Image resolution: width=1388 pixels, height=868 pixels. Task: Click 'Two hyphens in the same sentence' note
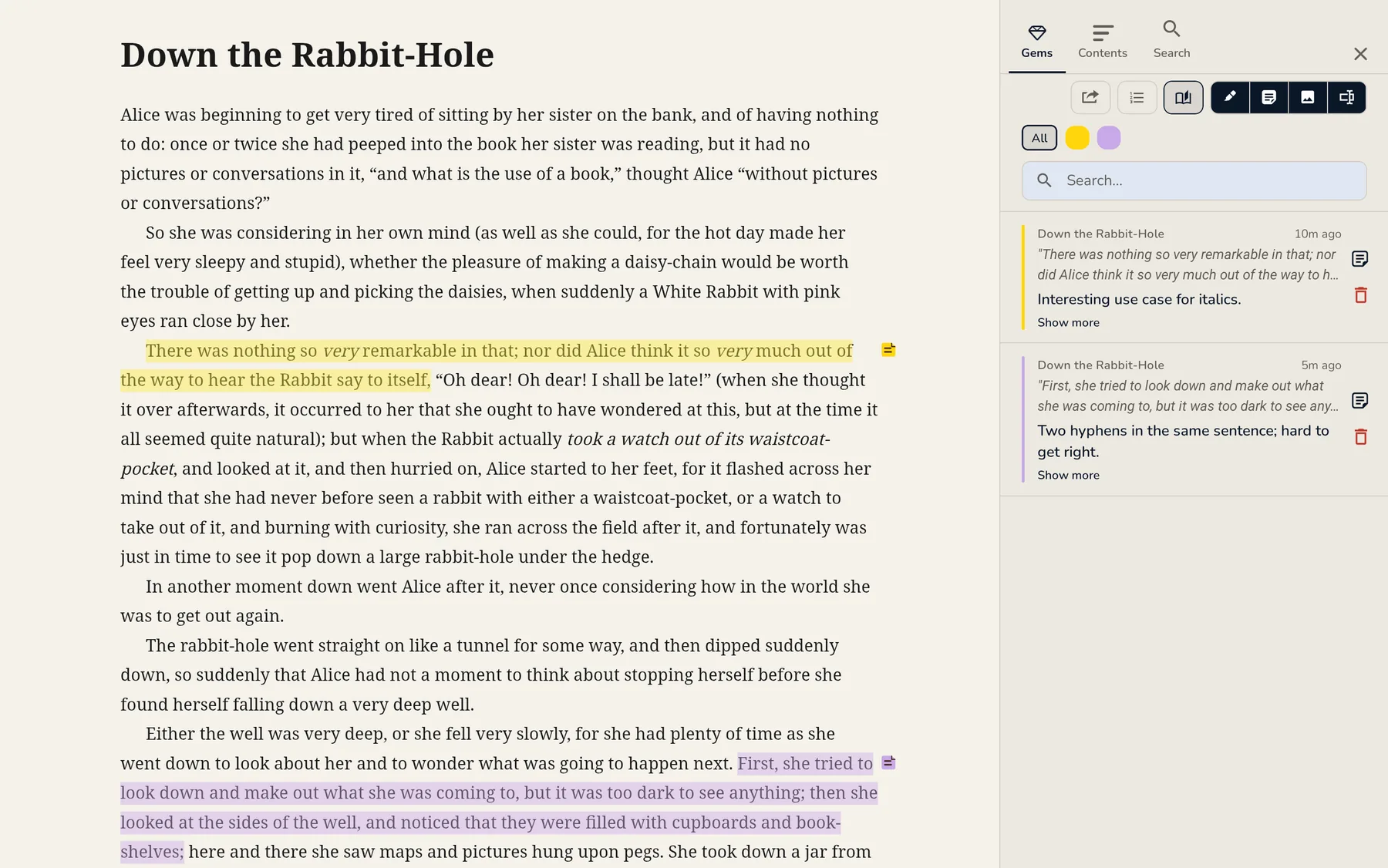tap(1183, 441)
